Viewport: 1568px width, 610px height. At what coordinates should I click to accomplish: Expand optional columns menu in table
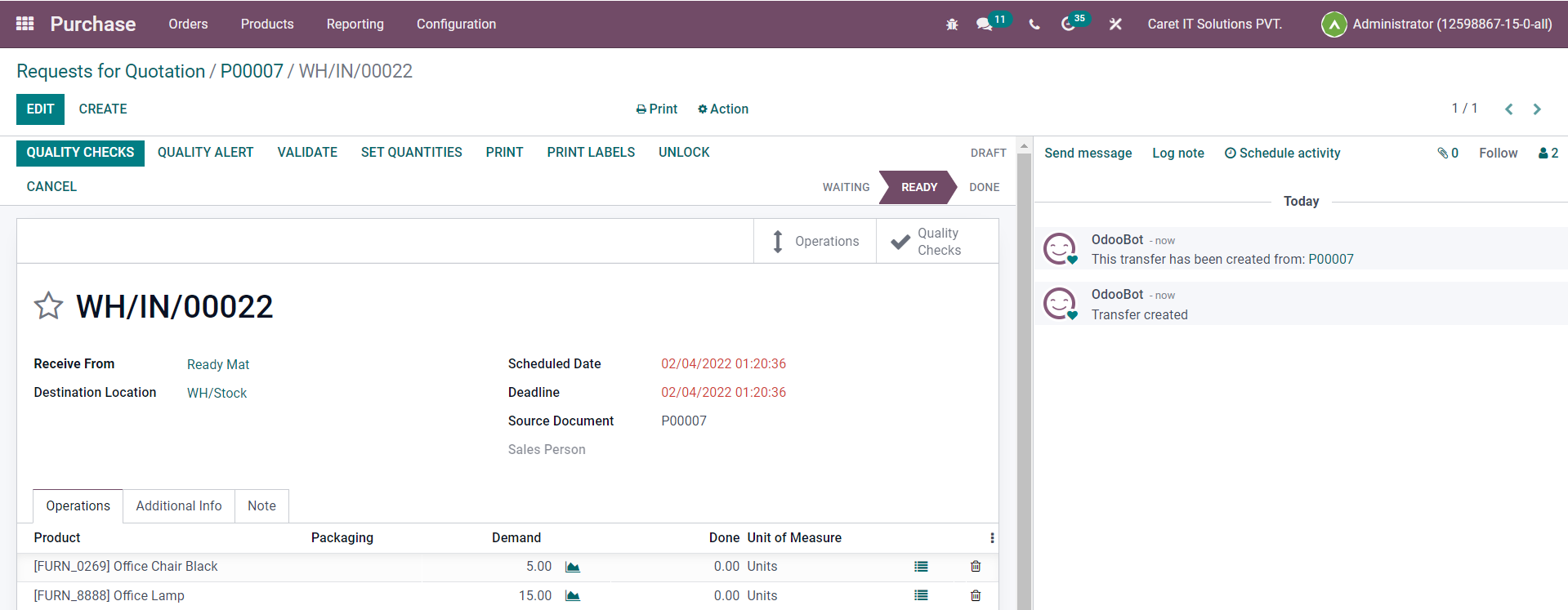(x=992, y=538)
